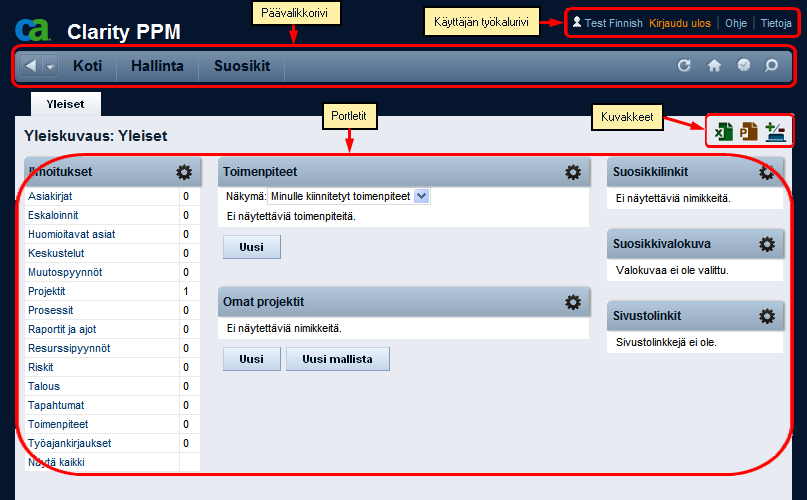Screen dimensions: 807x500
Task: Open Omat projektit portlet gear options
Action: tap(573, 302)
